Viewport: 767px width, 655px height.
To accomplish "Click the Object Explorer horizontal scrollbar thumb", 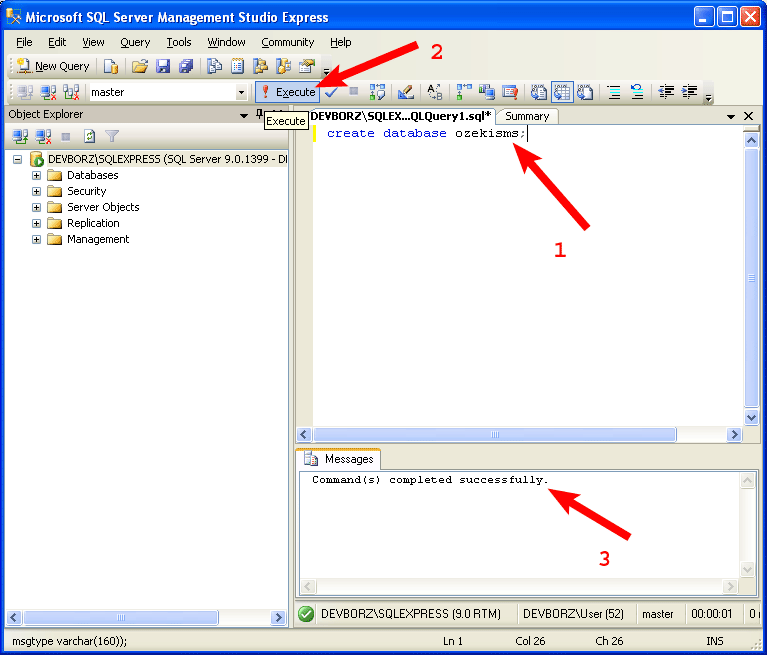I will [121, 617].
